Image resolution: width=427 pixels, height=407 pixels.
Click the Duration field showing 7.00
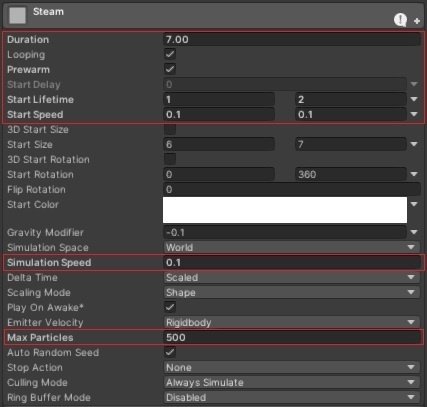[x=292, y=39]
